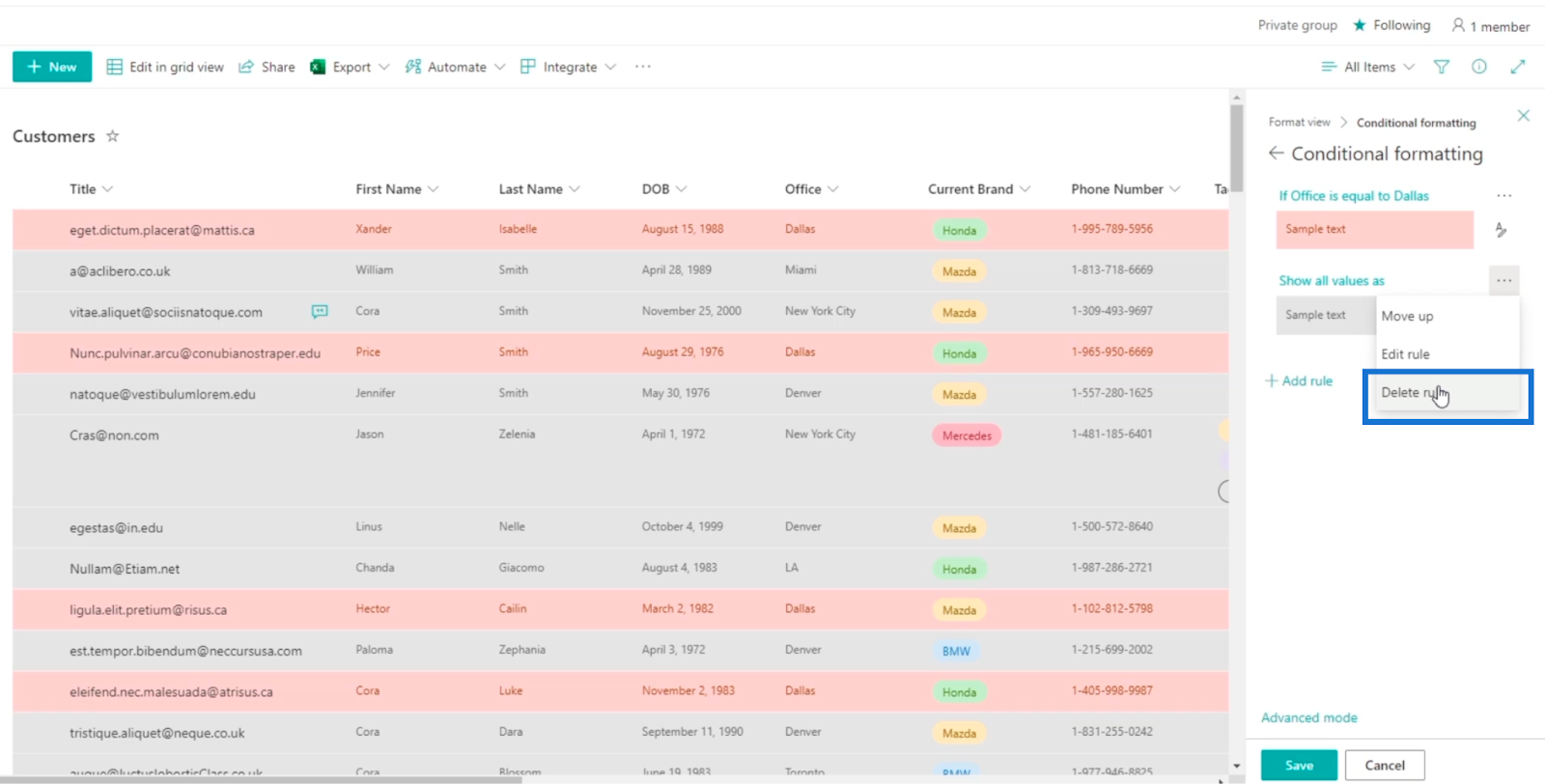Image resolution: width=1545 pixels, height=784 pixels.
Task: Click the scroll down arrow
Action: coord(1237,766)
